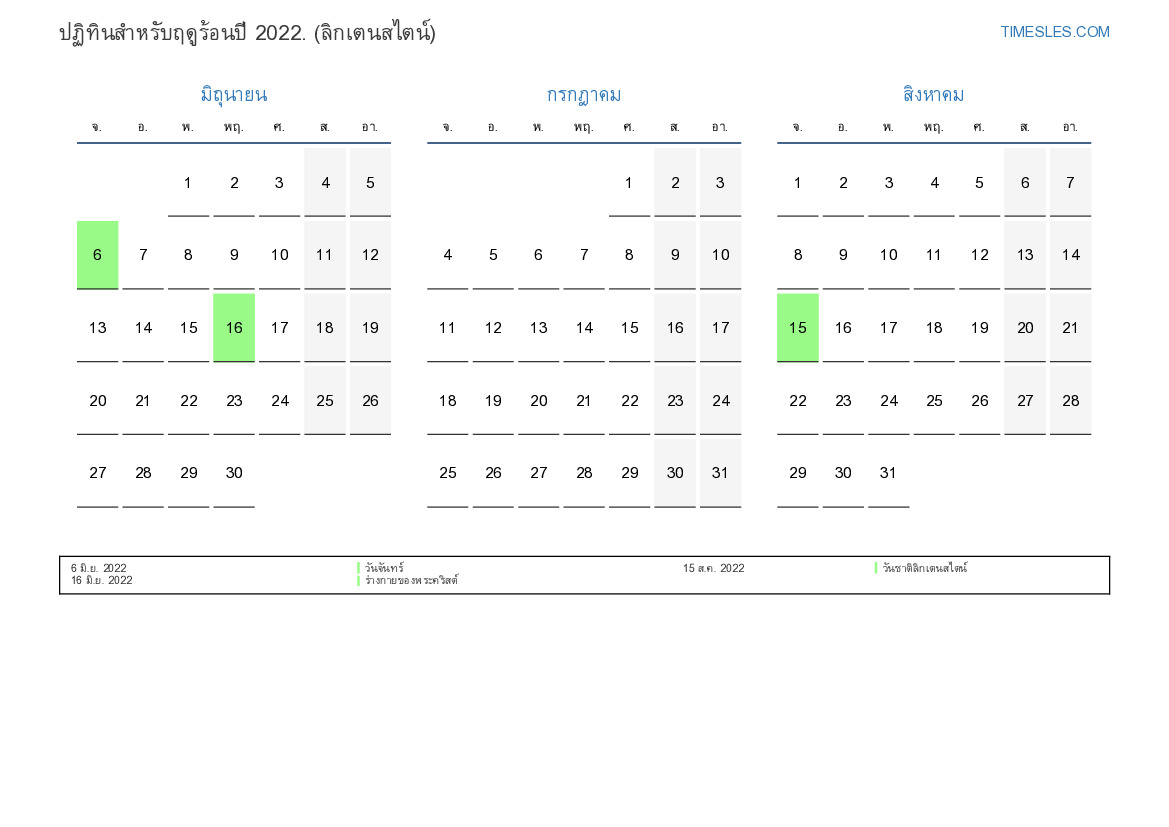Viewport: 1169px width, 827px height.
Task: Select day 29 in กรกฎาคม
Action: click(x=629, y=473)
